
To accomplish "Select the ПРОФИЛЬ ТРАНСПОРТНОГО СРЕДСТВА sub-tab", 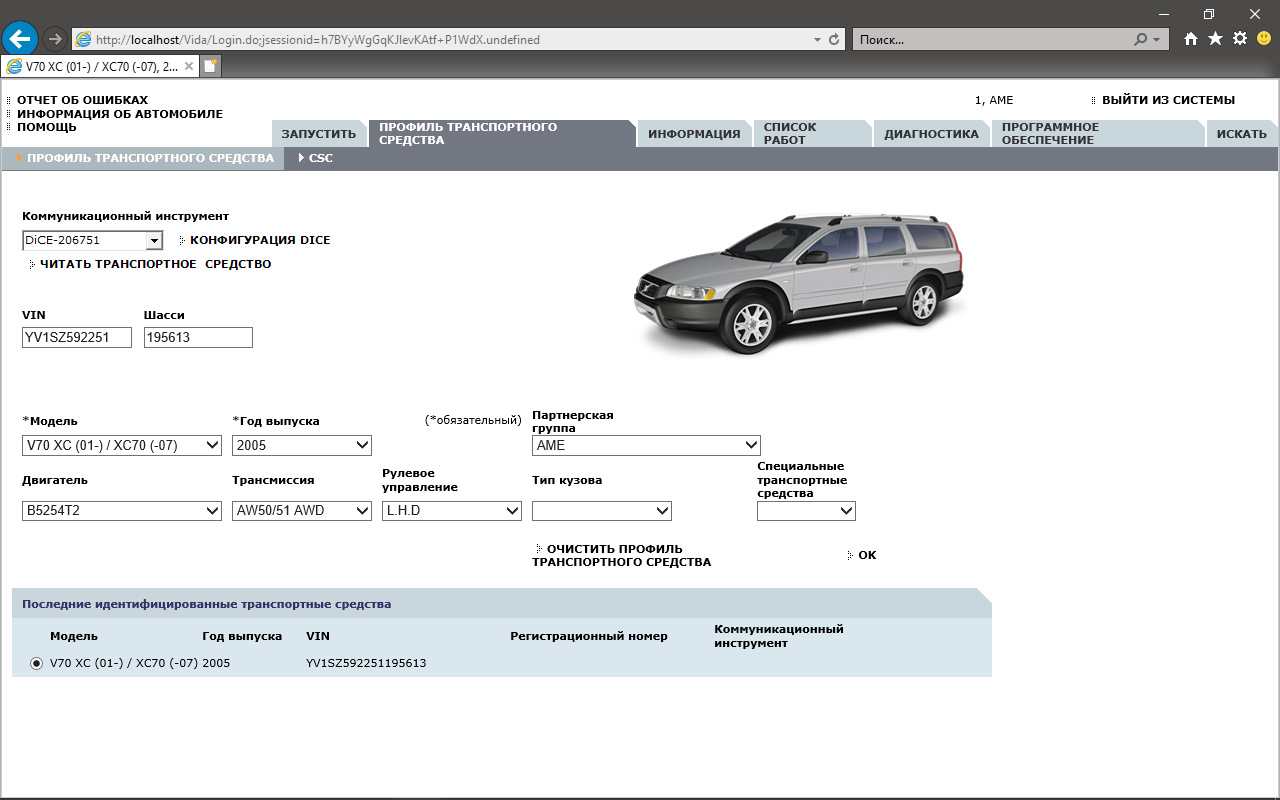I will point(150,158).
